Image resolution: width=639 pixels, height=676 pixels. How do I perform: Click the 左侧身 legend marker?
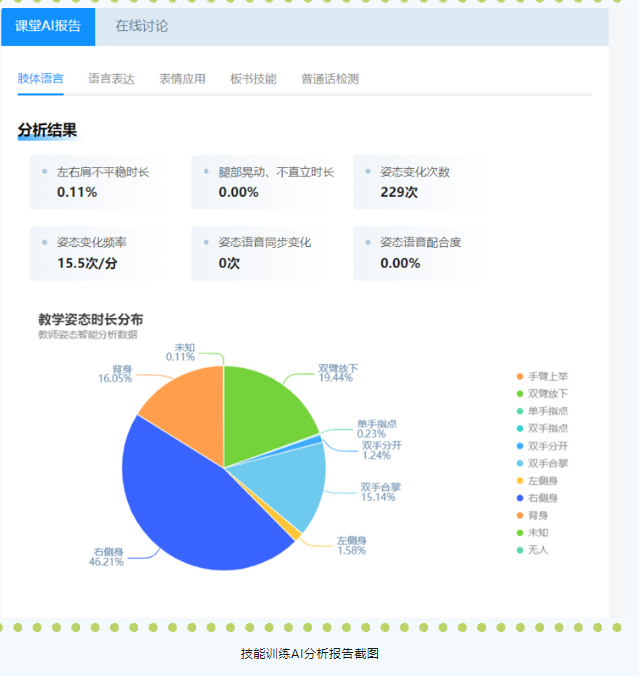coord(520,481)
